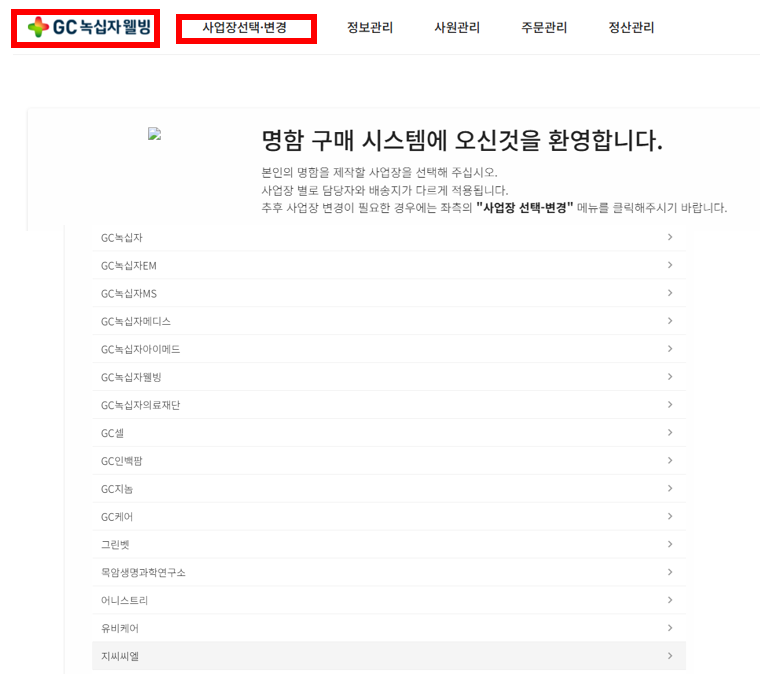Click the chevron on the GC녹십자메디스 row
The width and height of the screenshot is (760, 700).
pyautogui.click(x=670, y=321)
